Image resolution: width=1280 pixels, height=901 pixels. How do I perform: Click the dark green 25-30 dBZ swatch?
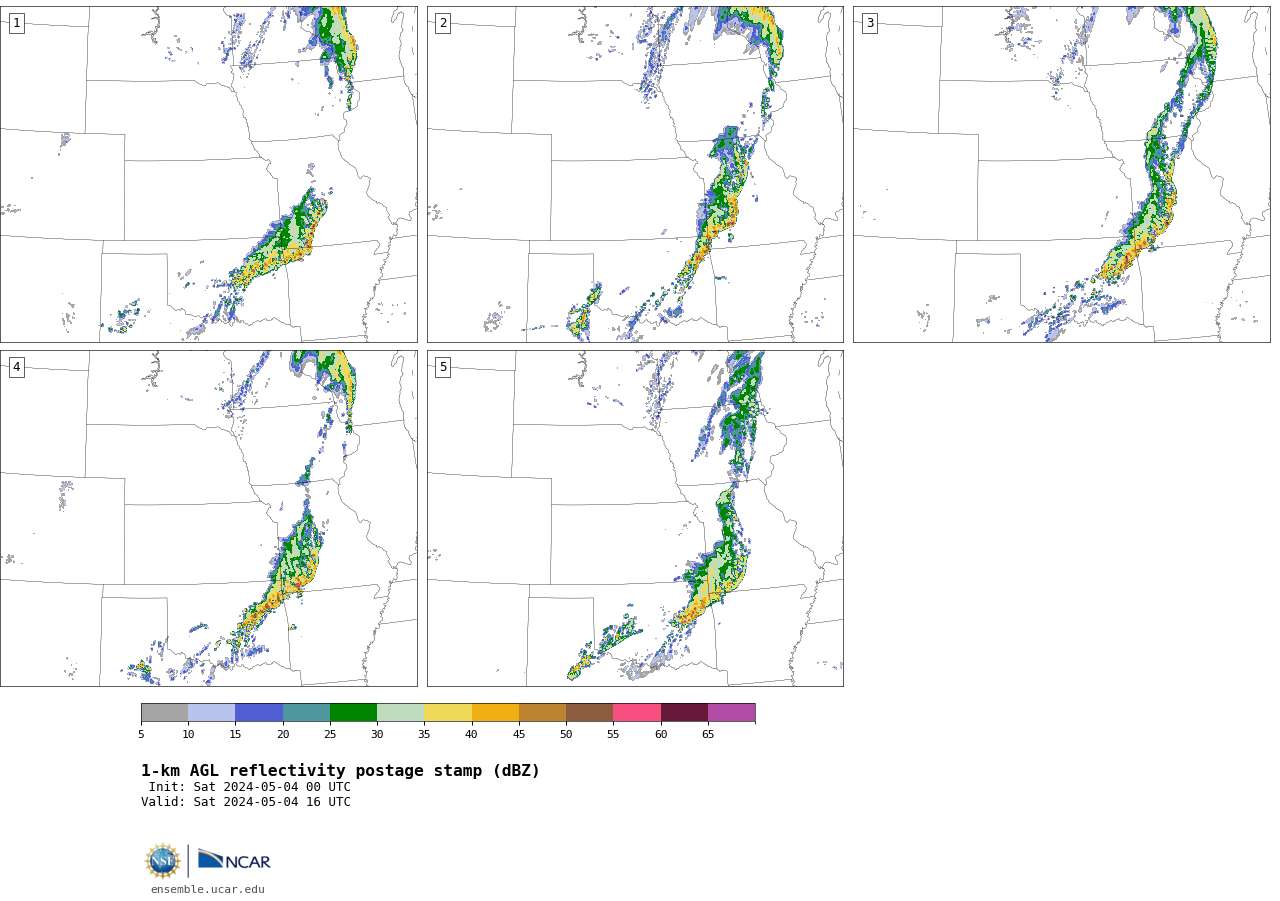353,712
